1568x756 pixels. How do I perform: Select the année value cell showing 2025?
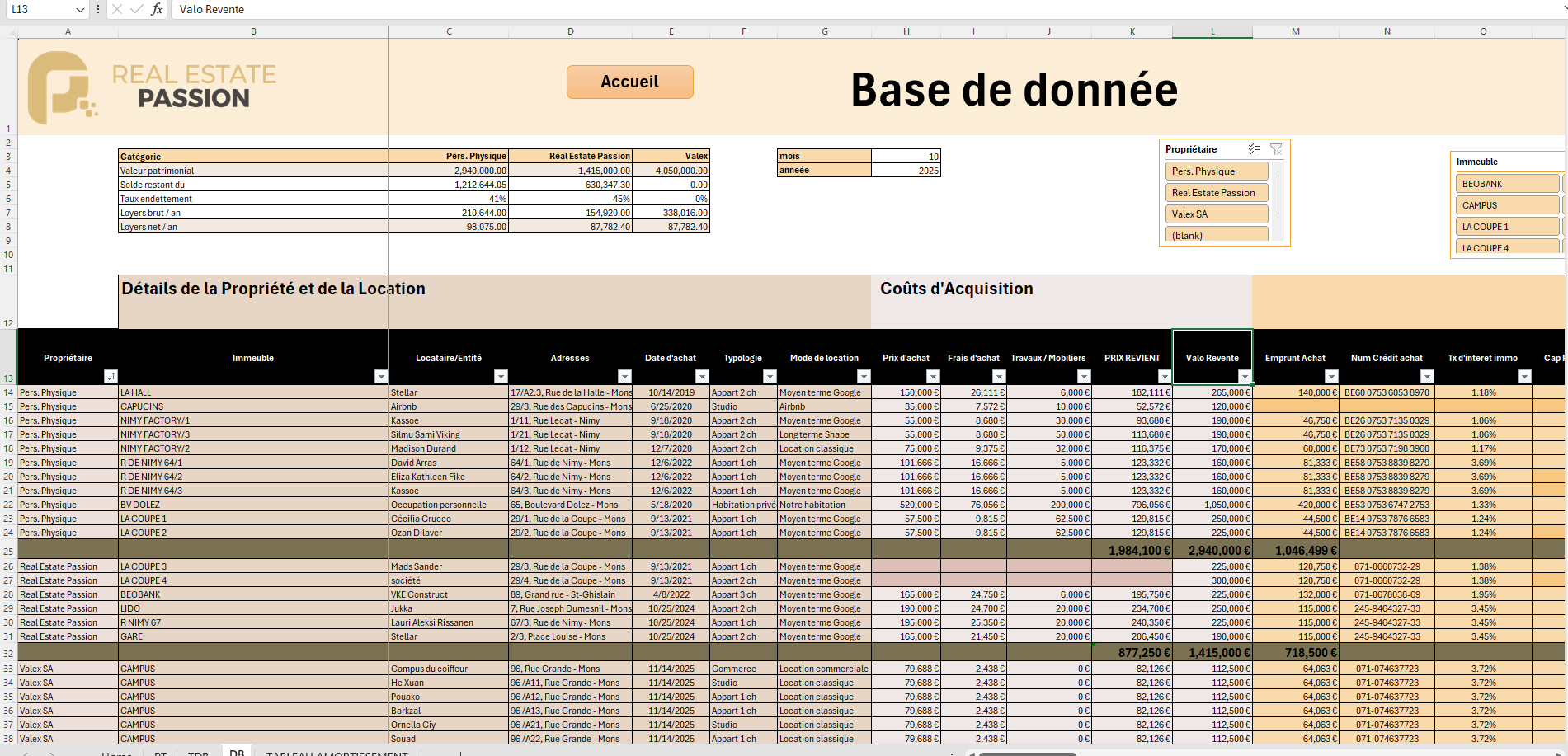[906, 170]
